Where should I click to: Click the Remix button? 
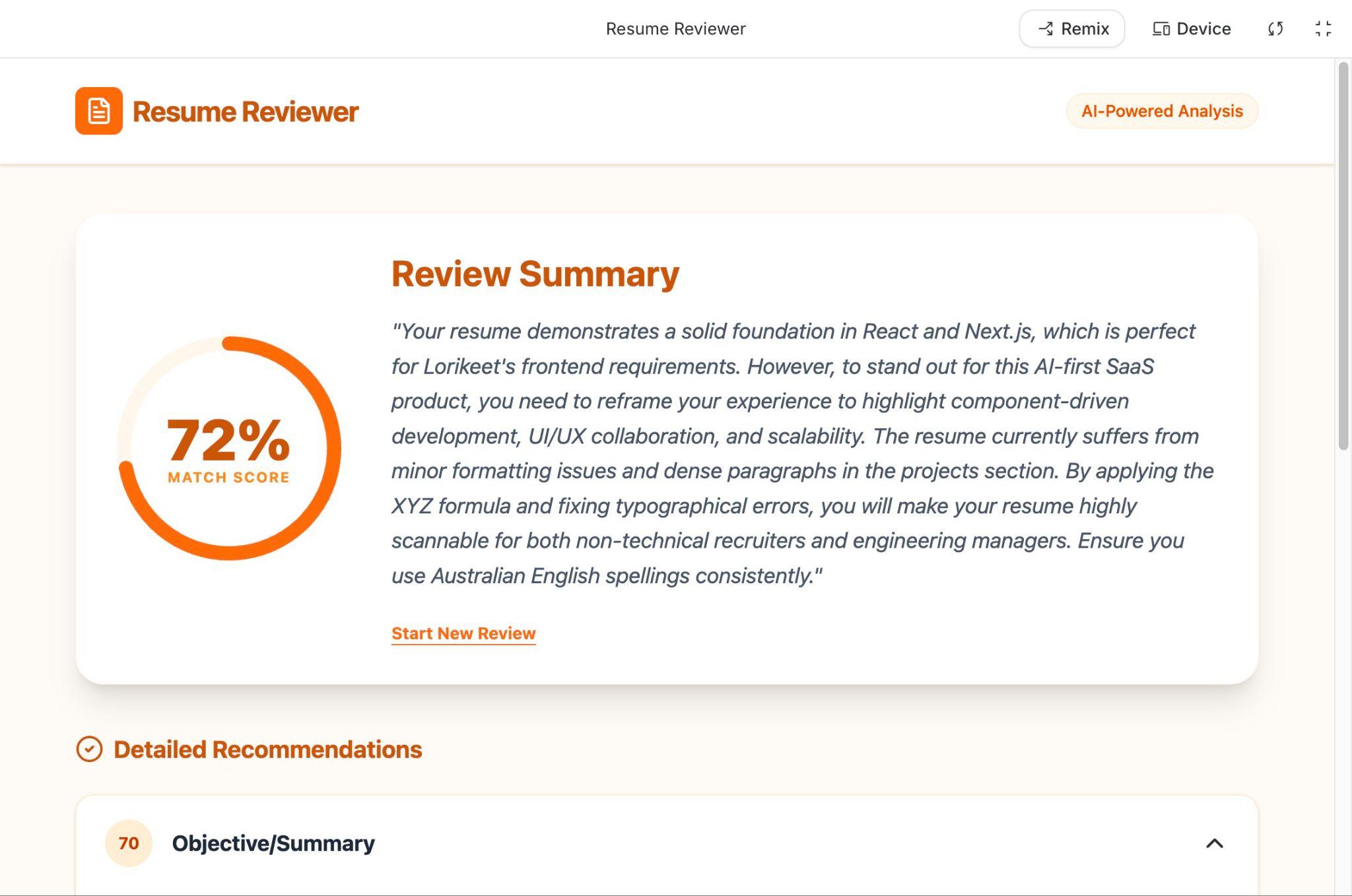[1072, 29]
